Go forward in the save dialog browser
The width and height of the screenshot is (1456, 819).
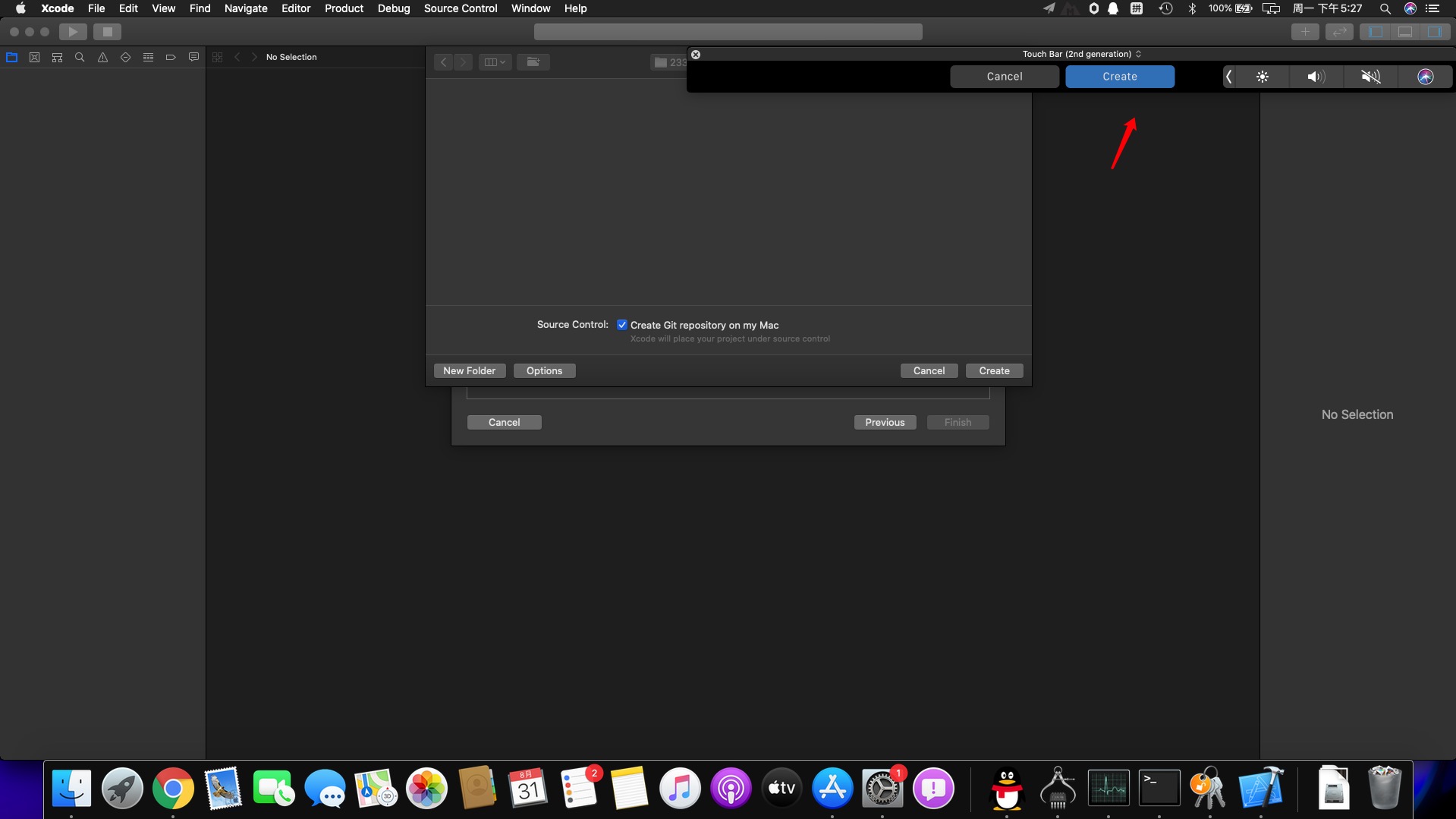[463, 62]
